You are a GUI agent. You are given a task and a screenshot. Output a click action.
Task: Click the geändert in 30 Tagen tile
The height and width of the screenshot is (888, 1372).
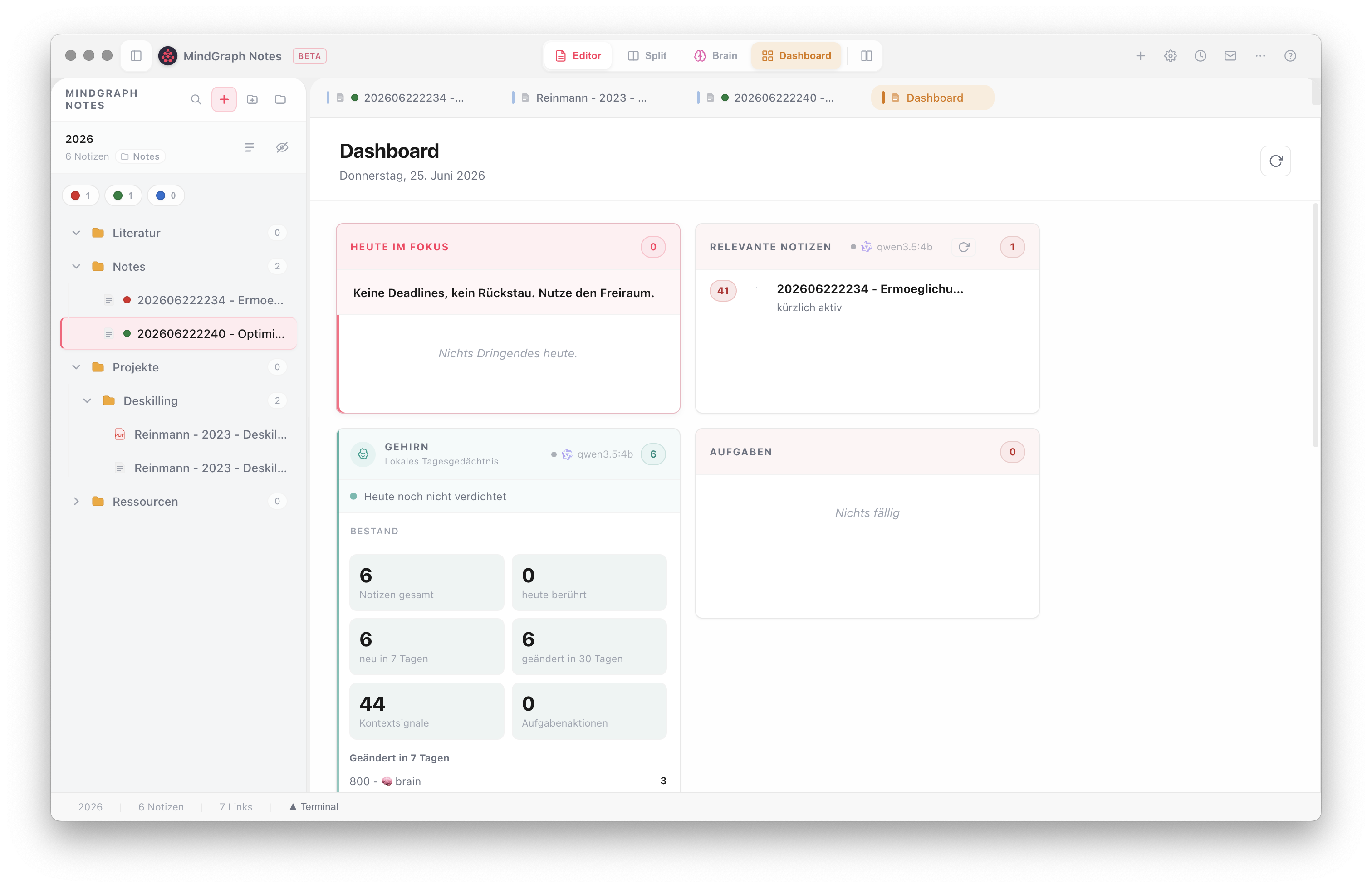[x=589, y=647]
